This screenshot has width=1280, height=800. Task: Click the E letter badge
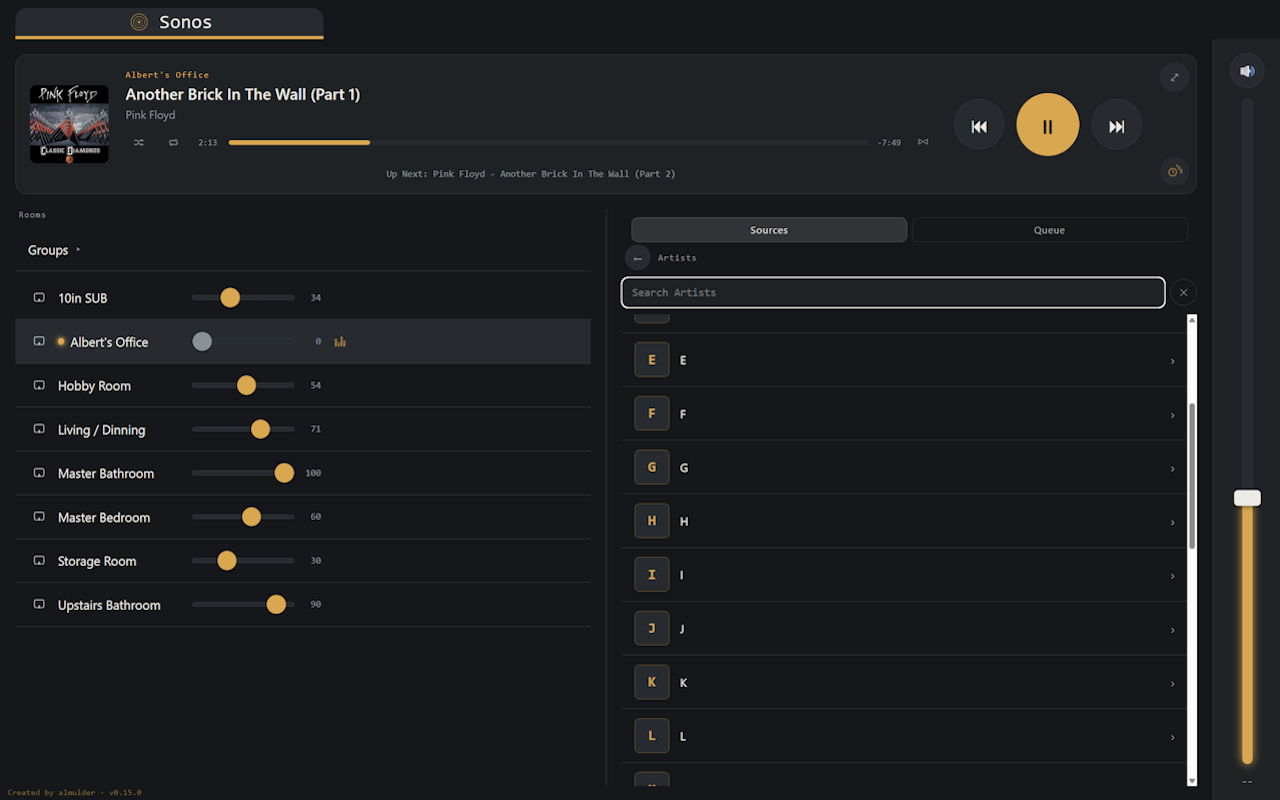tap(652, 360)
